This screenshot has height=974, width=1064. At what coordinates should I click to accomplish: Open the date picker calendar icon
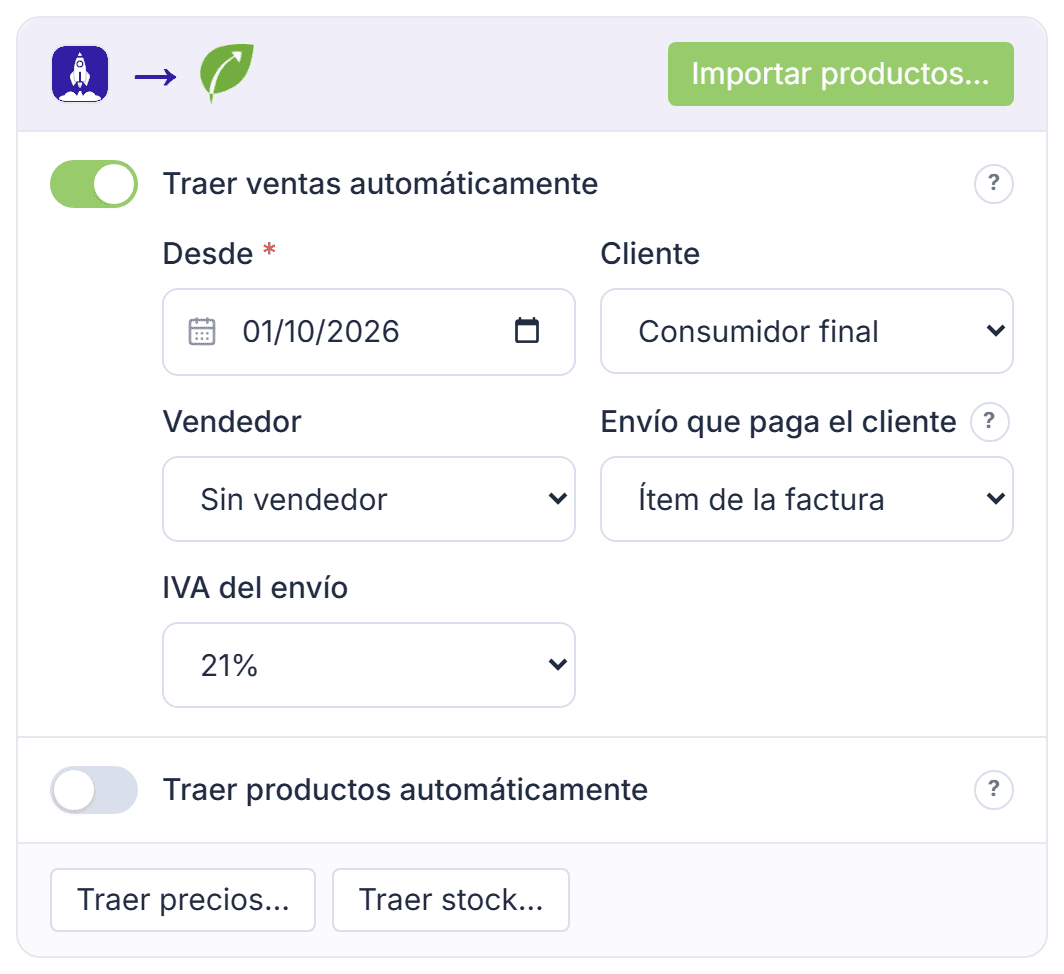pos(527,331)
